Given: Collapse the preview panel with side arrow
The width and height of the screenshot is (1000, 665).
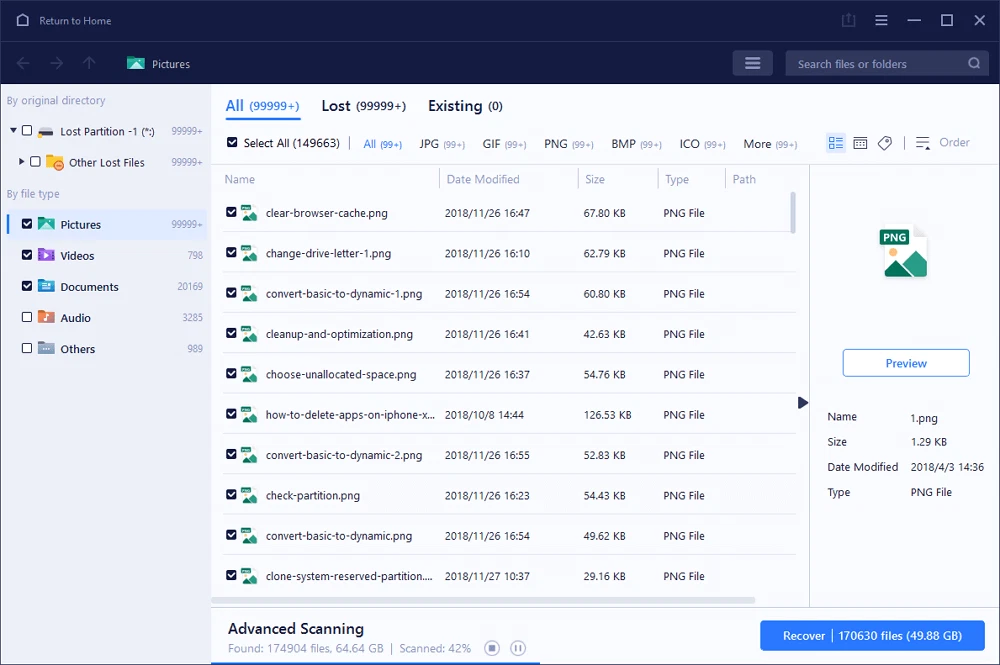Looking at the screenshot, I should pyautogui.click(x=803, y=402).
